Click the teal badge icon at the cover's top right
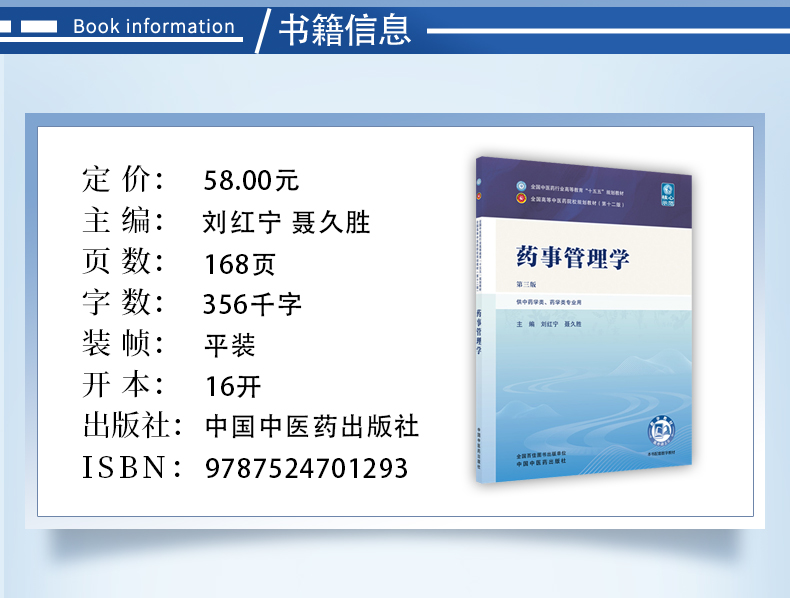The height and width of the screenshot is (598, 790). pyautogui.click(x=668, y=195)
